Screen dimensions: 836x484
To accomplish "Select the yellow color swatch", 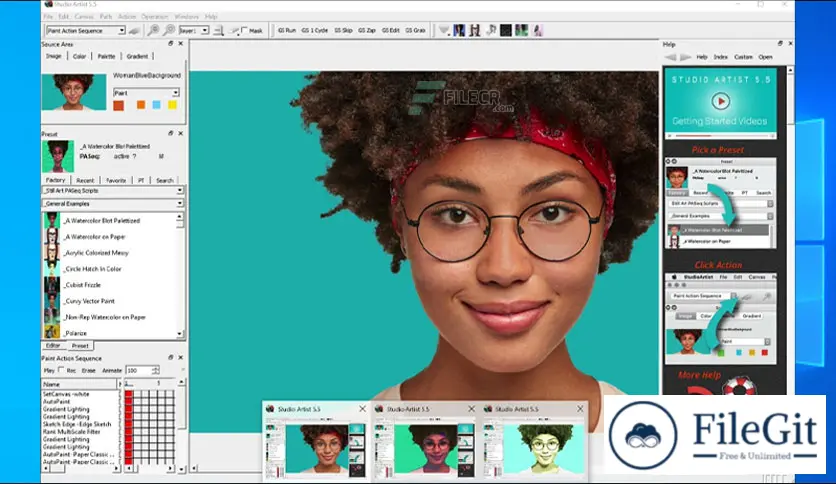I will click(x=172, y=105).
